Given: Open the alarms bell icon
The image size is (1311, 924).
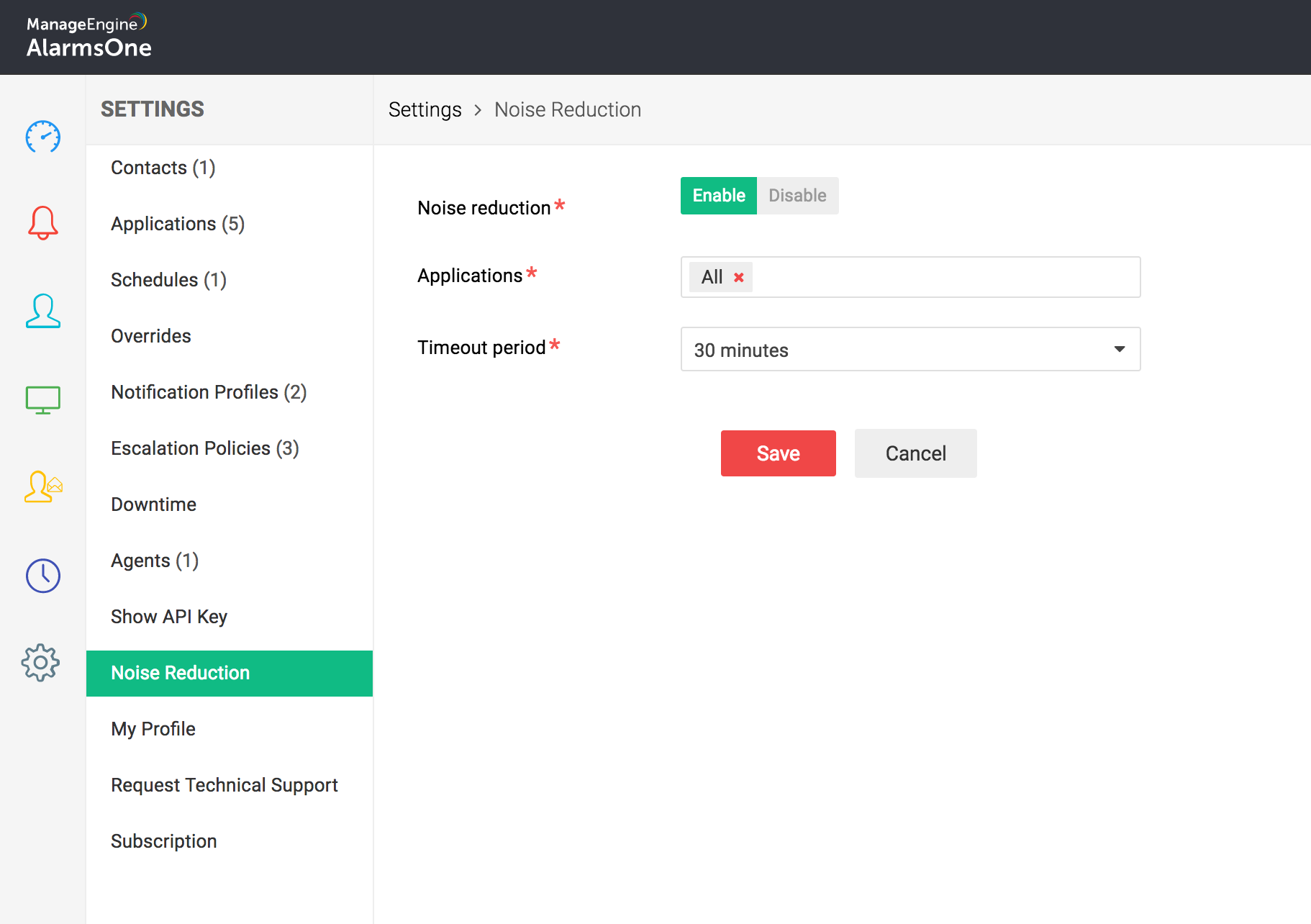Looking at the screenshot, I should point(43,223).
